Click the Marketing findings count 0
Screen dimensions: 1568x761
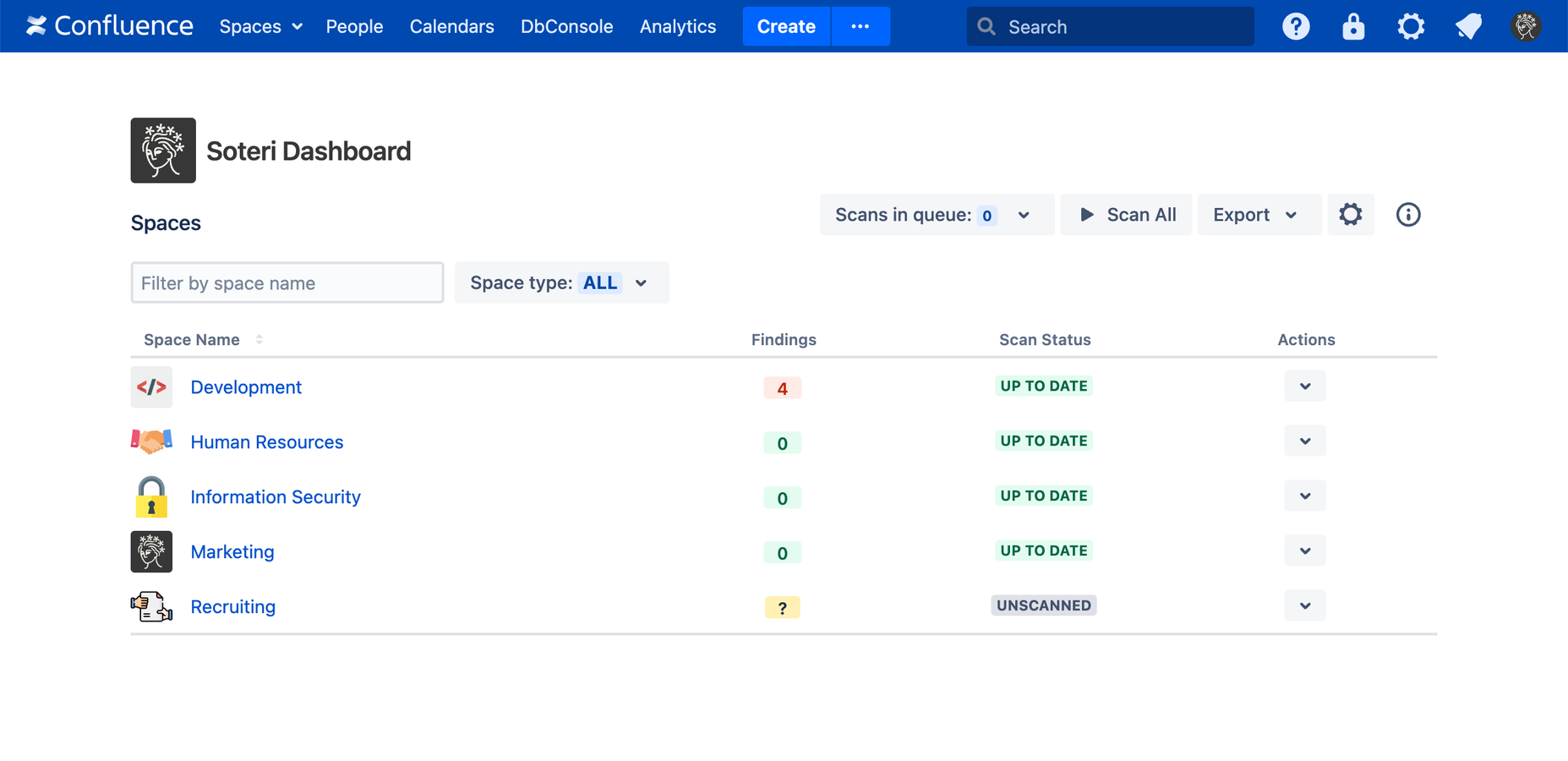783,553
